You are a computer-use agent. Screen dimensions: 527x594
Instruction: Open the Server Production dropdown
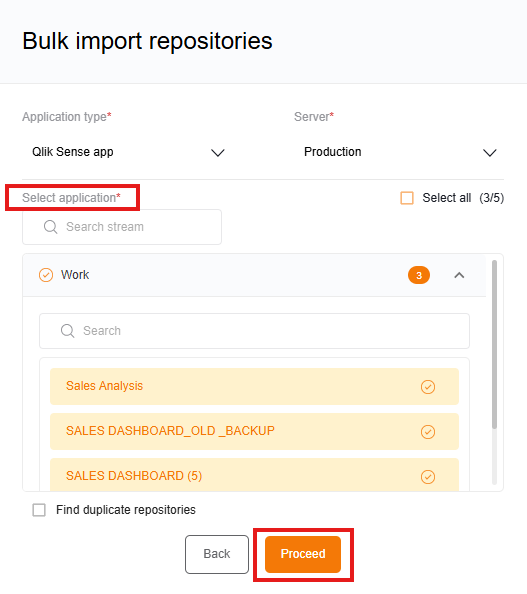400,152
